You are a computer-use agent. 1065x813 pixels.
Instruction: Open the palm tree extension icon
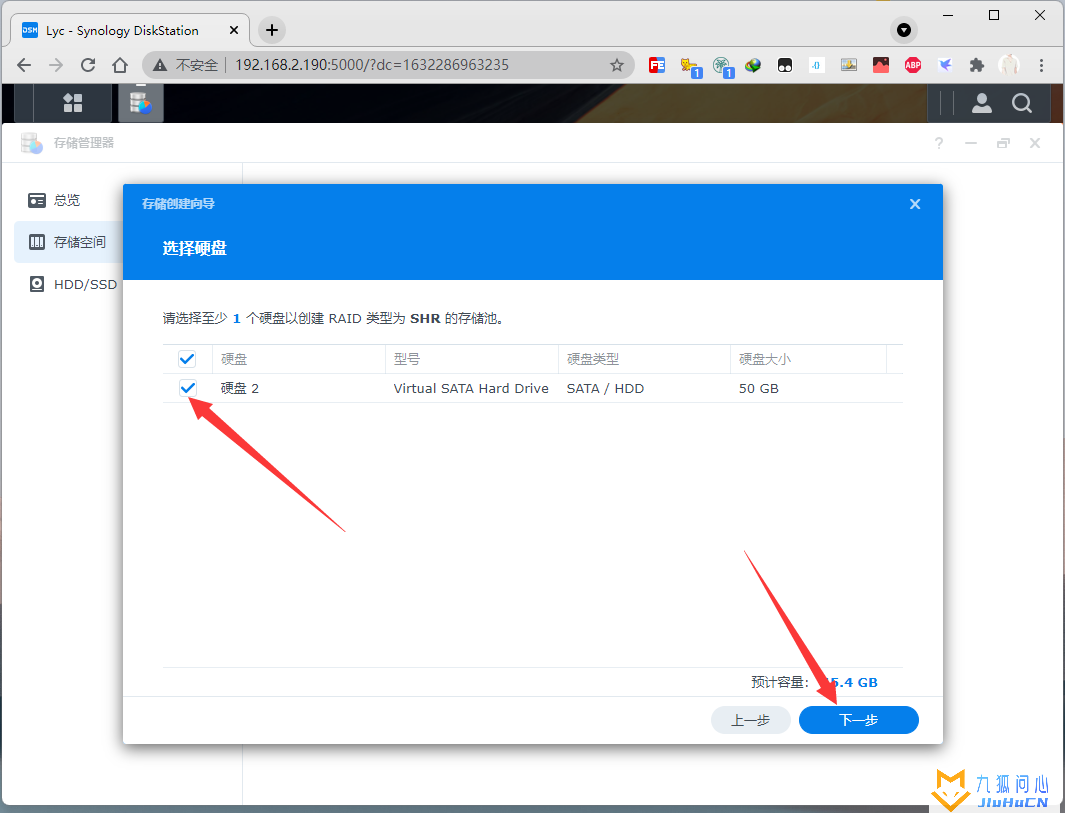[722, 66]
